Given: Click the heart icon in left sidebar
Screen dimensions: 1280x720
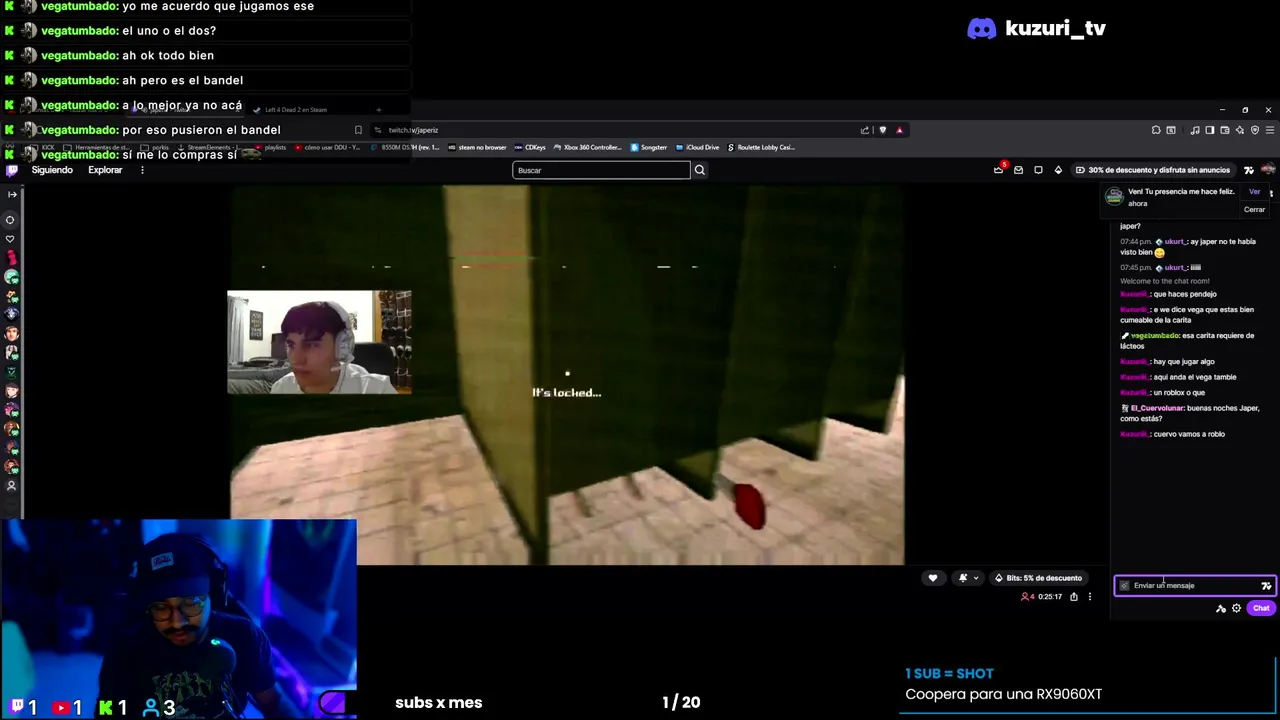Looking at the screenshot, I should point(11,239).
